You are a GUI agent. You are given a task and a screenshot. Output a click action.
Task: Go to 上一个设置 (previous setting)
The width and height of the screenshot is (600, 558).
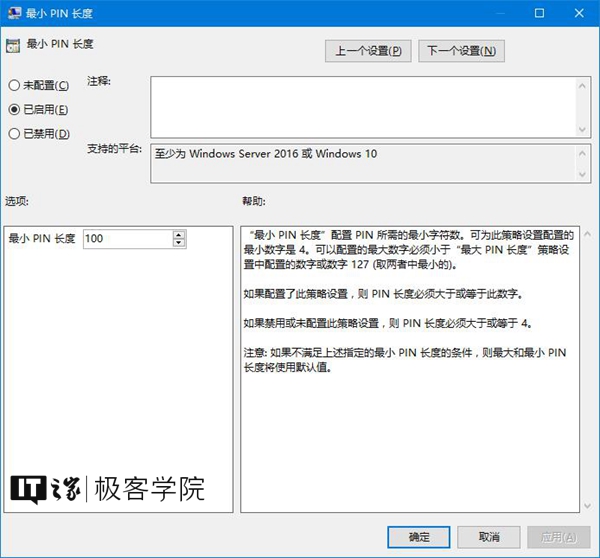coord(368,50)
